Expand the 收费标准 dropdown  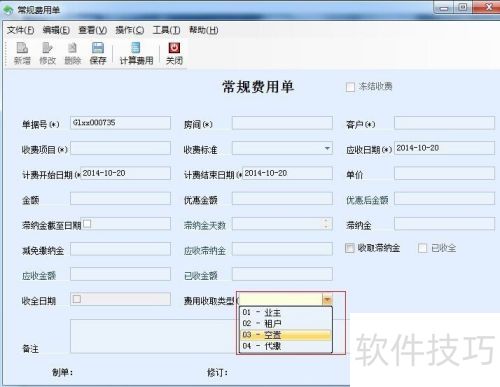(327, 148)
